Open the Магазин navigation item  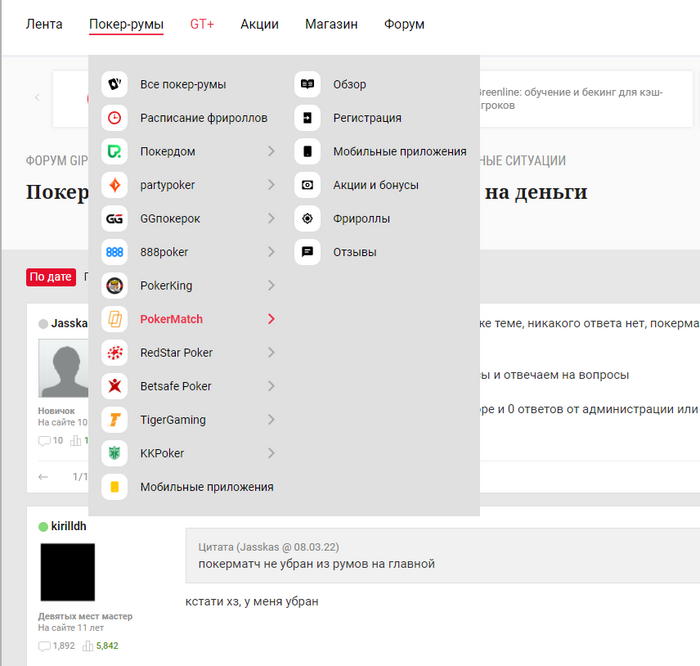tap(331, 24)
